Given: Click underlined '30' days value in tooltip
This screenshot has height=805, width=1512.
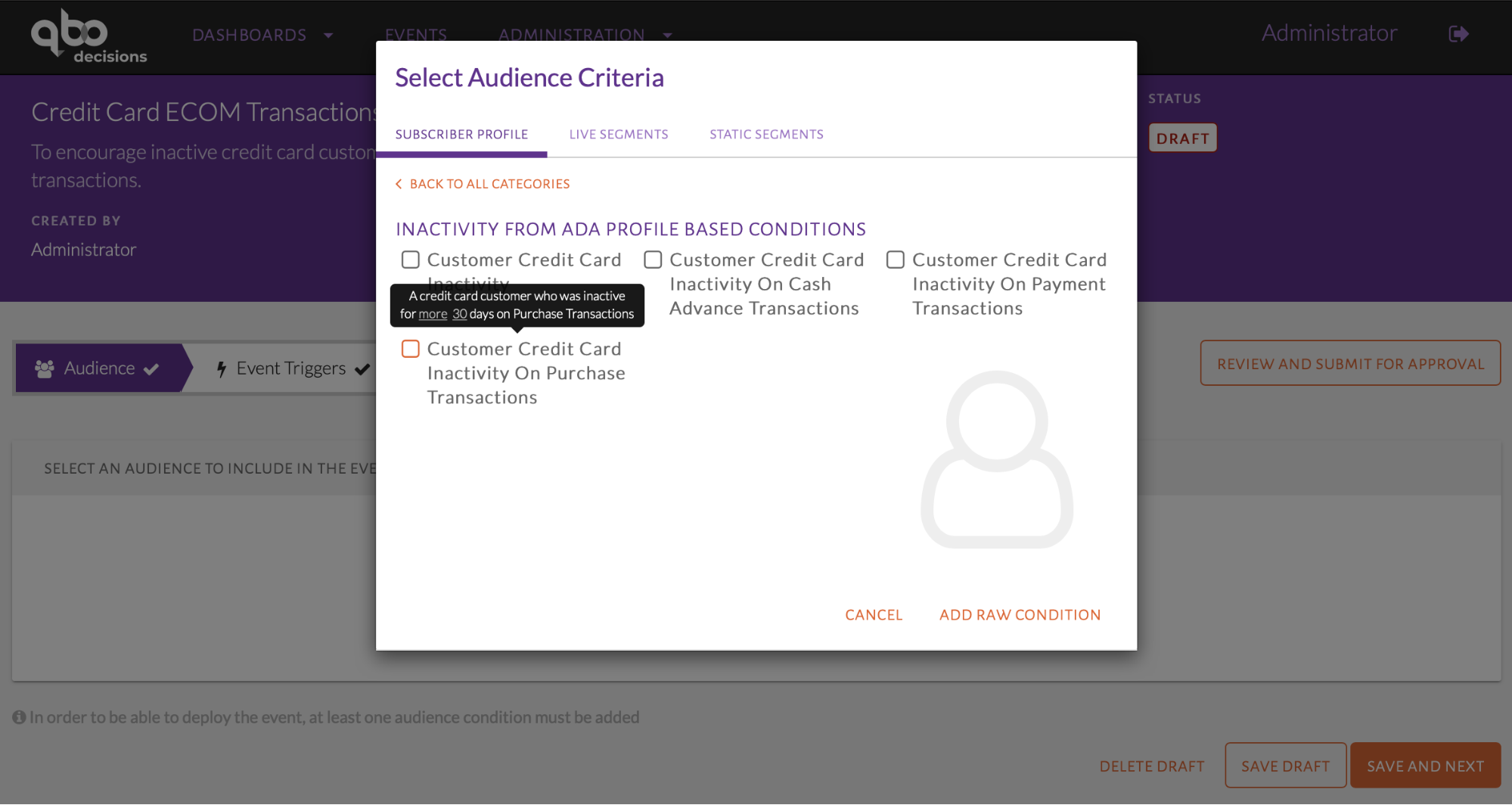Looking at the screenshot, I should click(459, 314).
